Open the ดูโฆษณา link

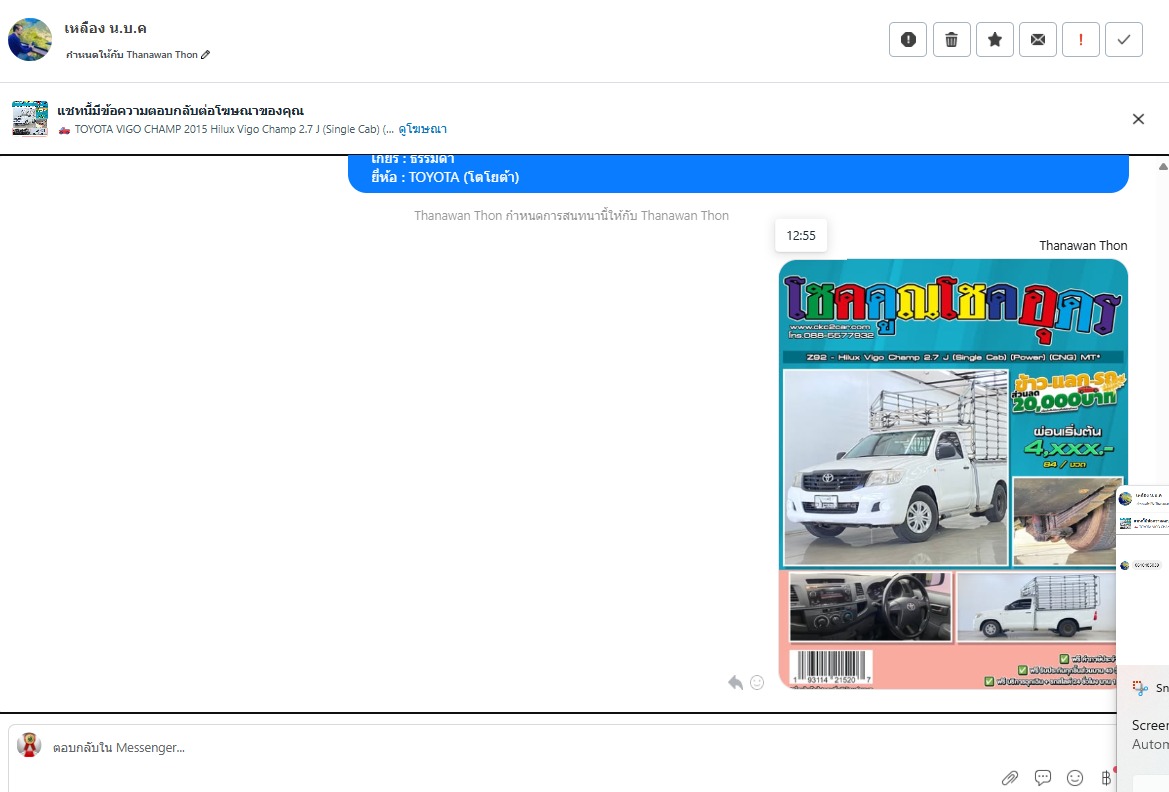(422, 129)
